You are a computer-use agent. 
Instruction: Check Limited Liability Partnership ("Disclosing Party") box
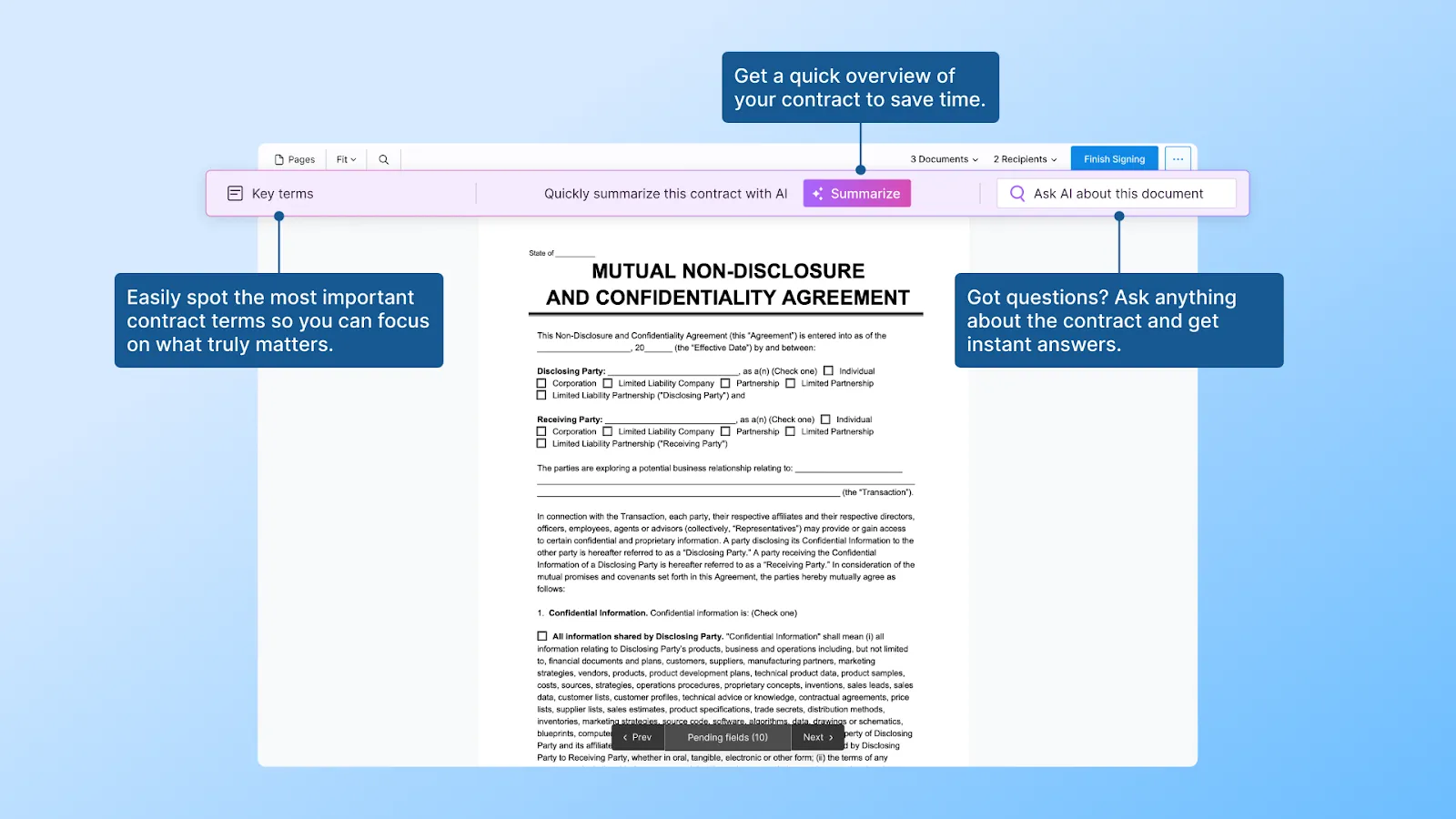pos(541,395)
